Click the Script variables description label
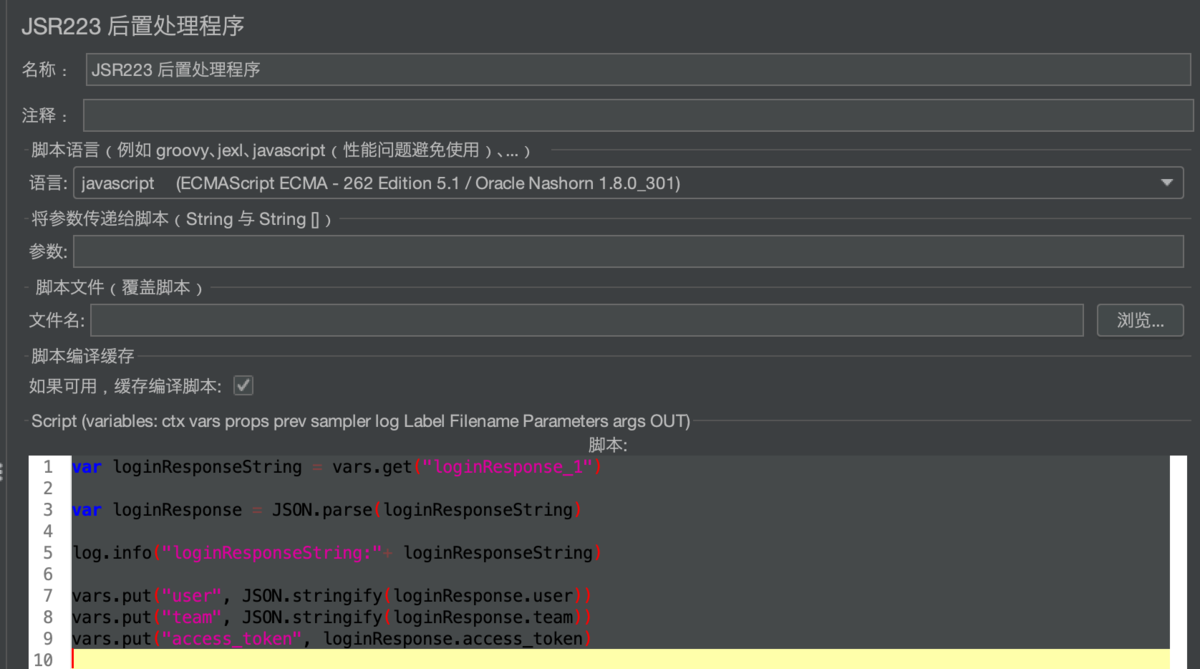The width and height of the screenshot is (1200, 669). tap(360, 421)
